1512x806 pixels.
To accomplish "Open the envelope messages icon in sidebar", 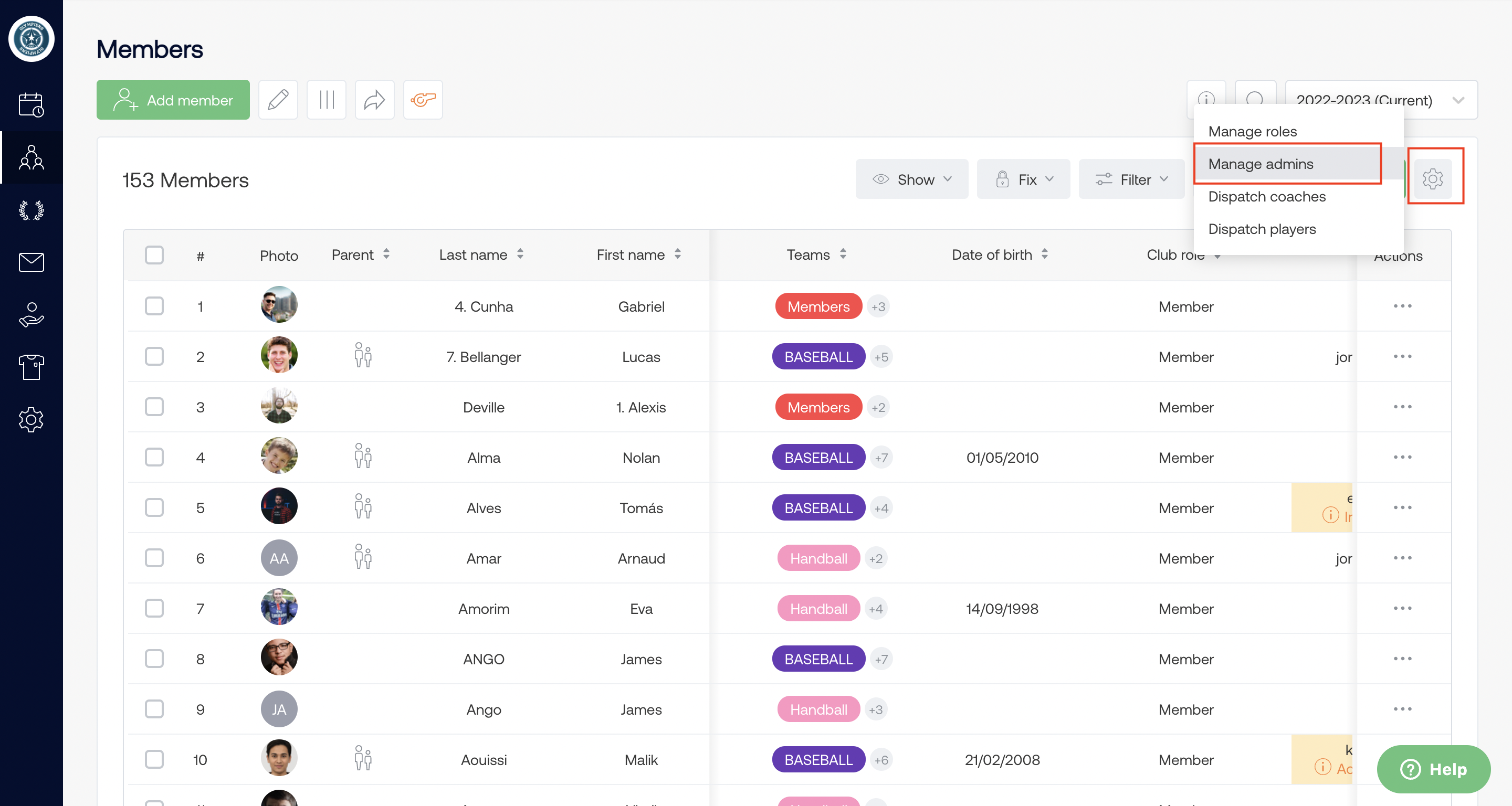I will click(31, 262).
